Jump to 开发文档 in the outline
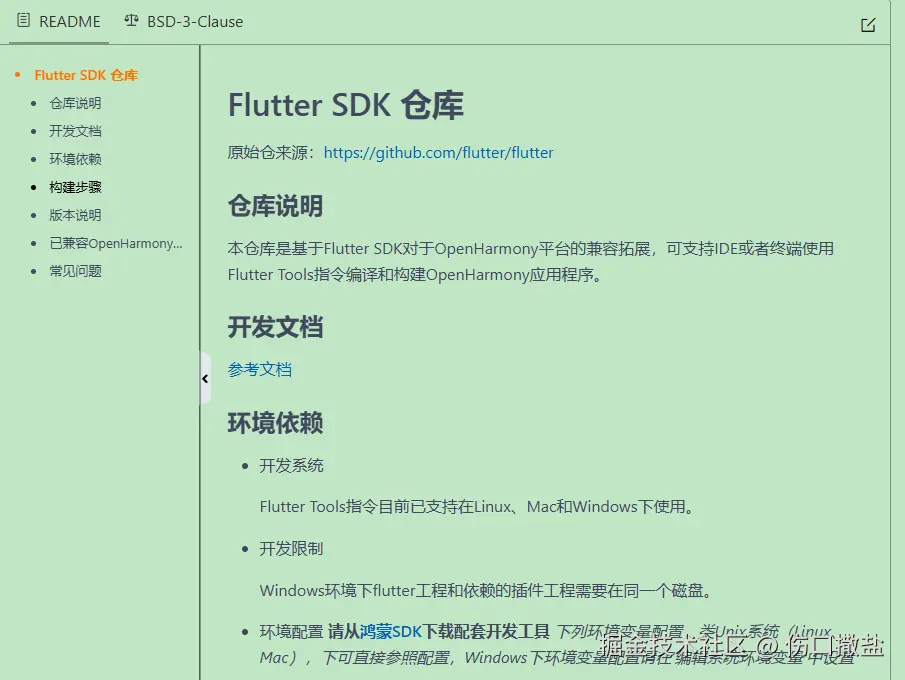This screenshot has width=905, height=680. [75, 131]
